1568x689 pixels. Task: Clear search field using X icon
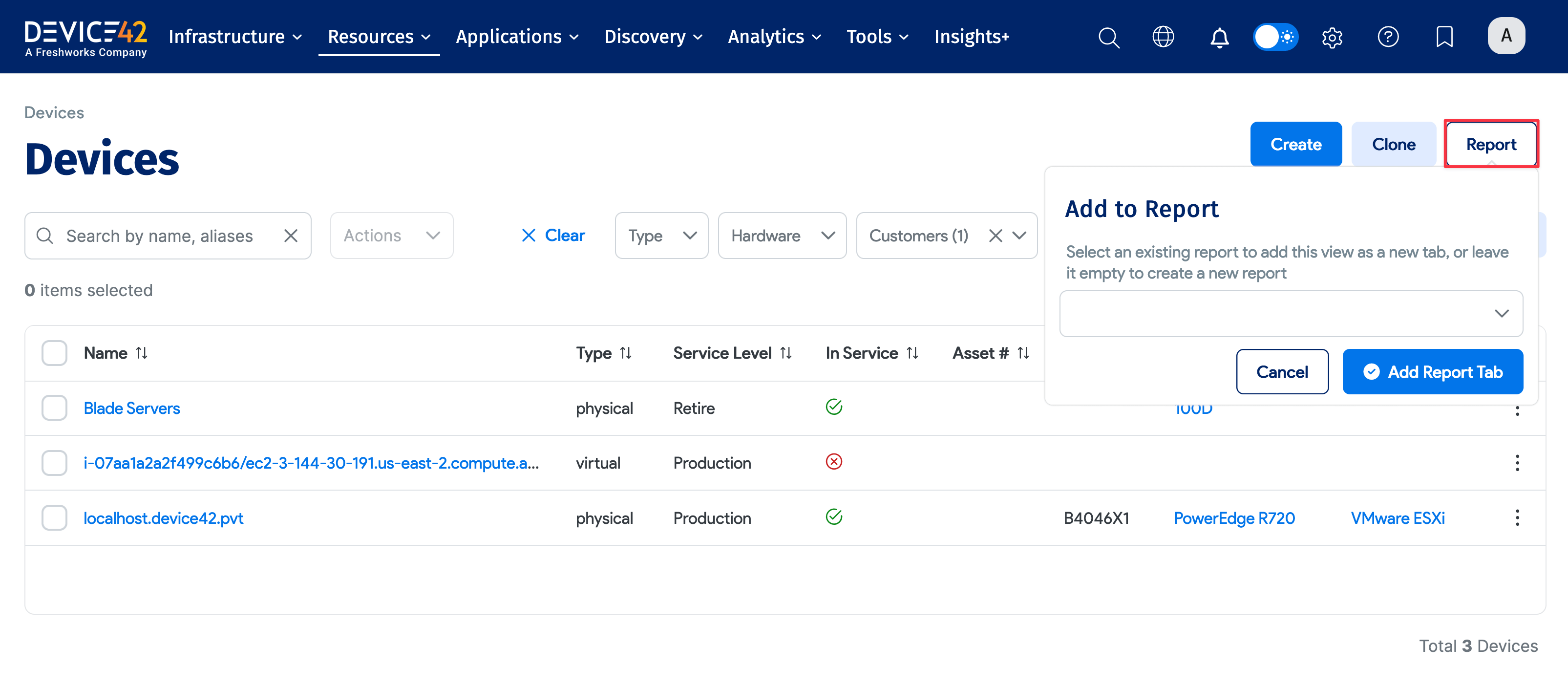point(291,236)
